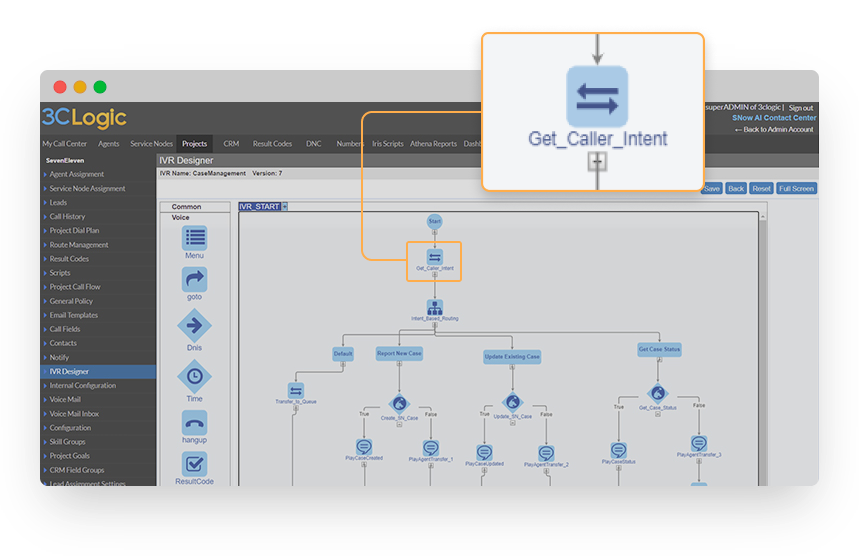
Task: Click the PlayAgentTransfer_1 node
Action: click(x=431, y=448)
